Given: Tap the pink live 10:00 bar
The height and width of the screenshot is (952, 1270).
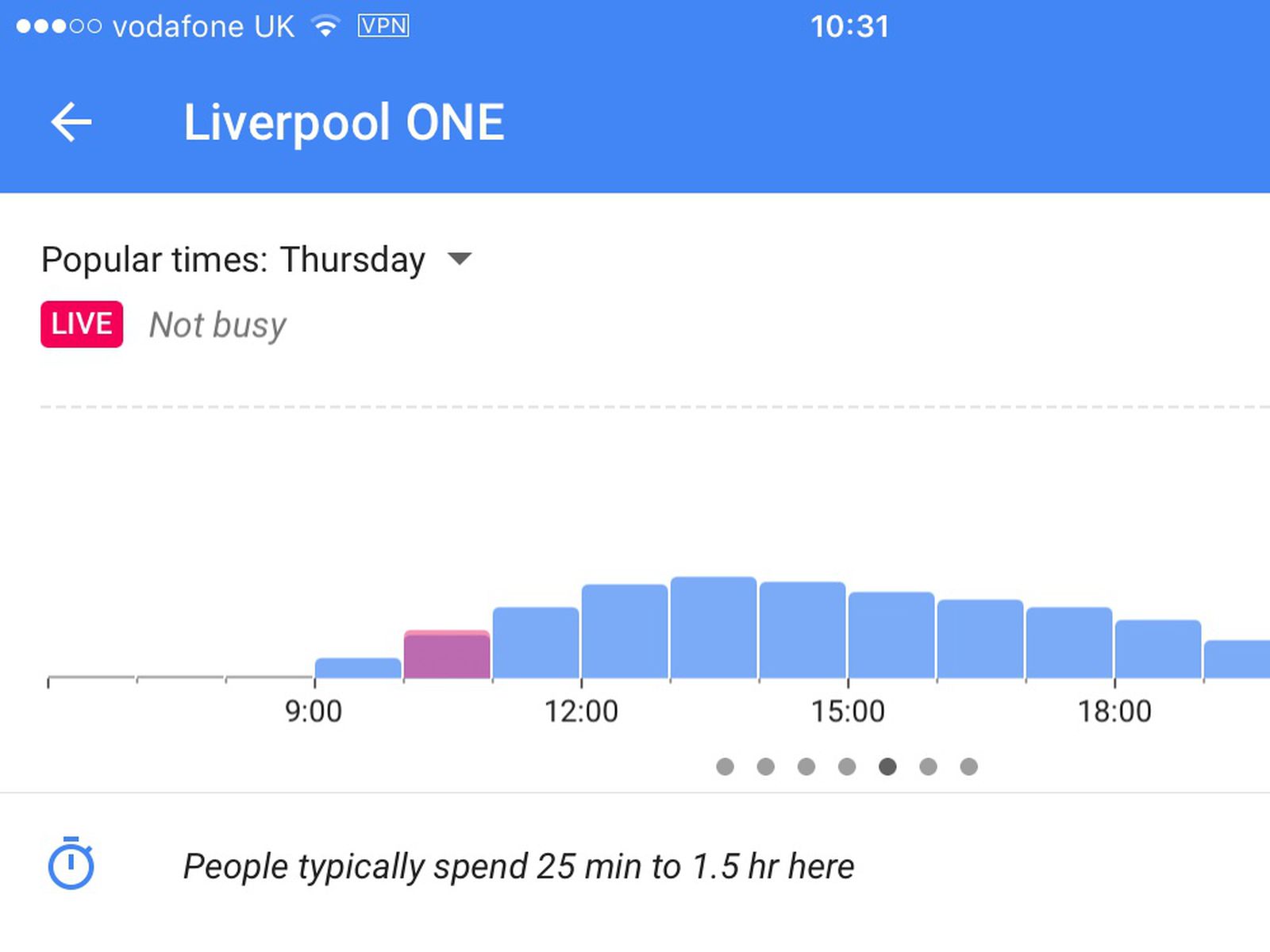Looking at the screenshot, I should pyautogui.click(x=447, y=654).
